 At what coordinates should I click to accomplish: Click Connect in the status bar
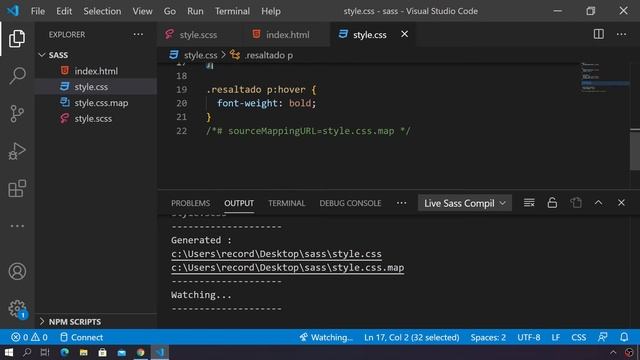tap(81, 337)
